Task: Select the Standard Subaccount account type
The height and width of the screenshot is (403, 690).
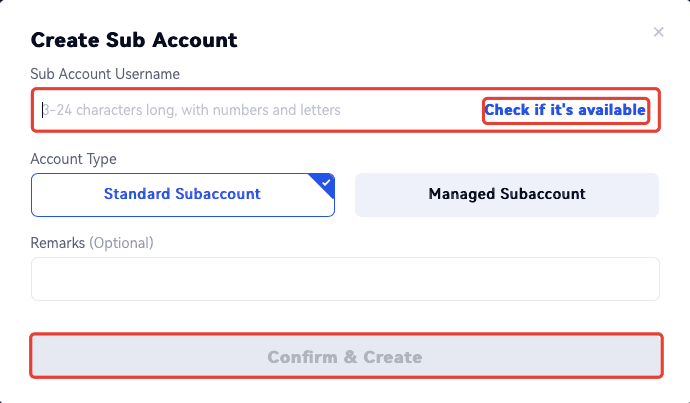Action: point(182,194)
